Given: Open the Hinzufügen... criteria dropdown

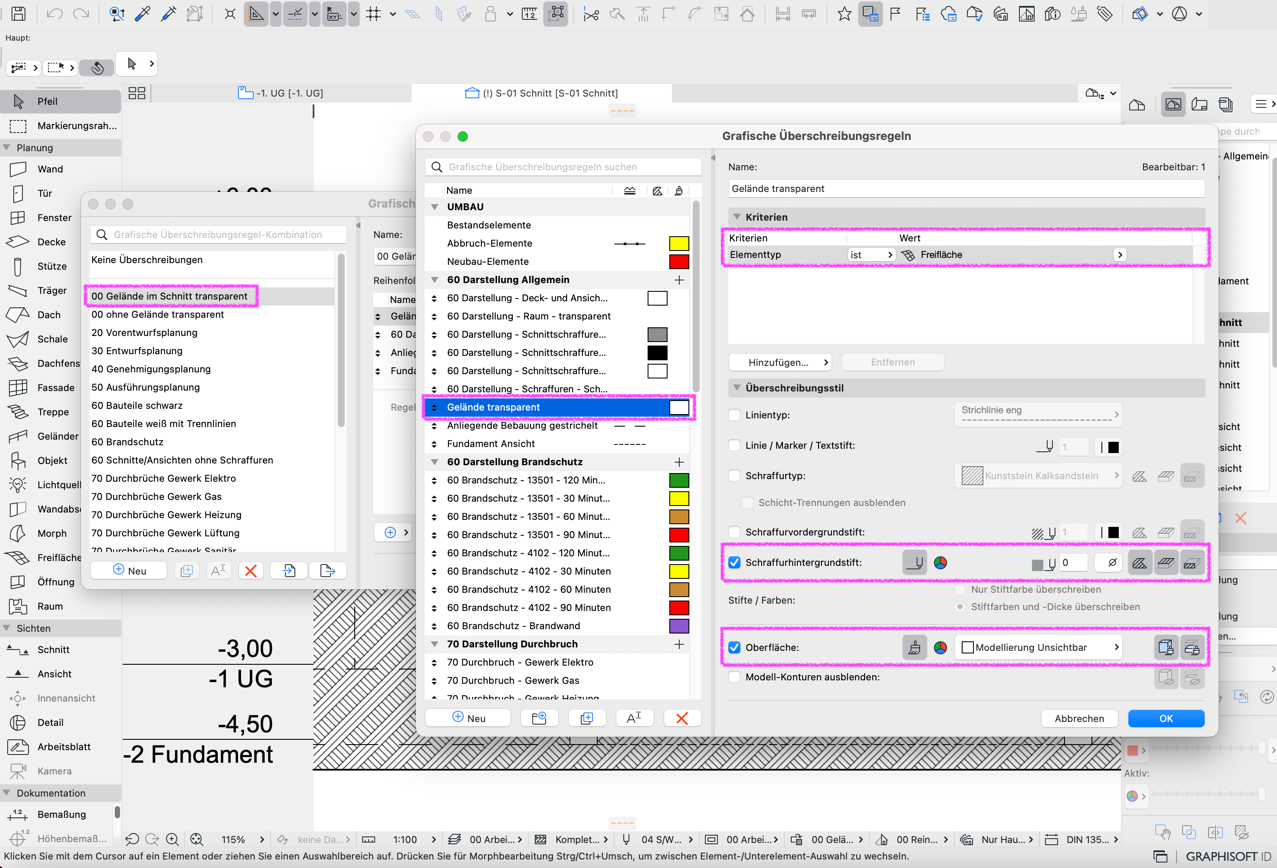Looking at the screenshot, I should (x=781, y=362).
